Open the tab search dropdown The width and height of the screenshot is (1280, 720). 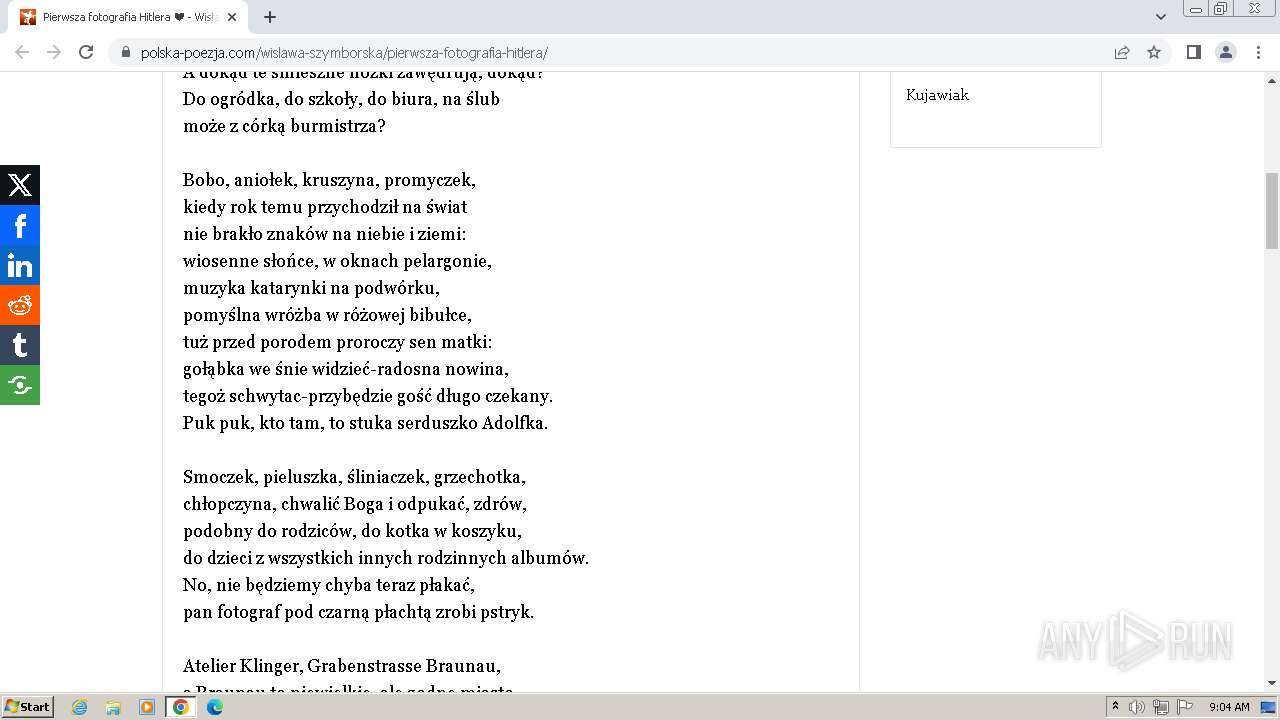tap(1161, 17)
